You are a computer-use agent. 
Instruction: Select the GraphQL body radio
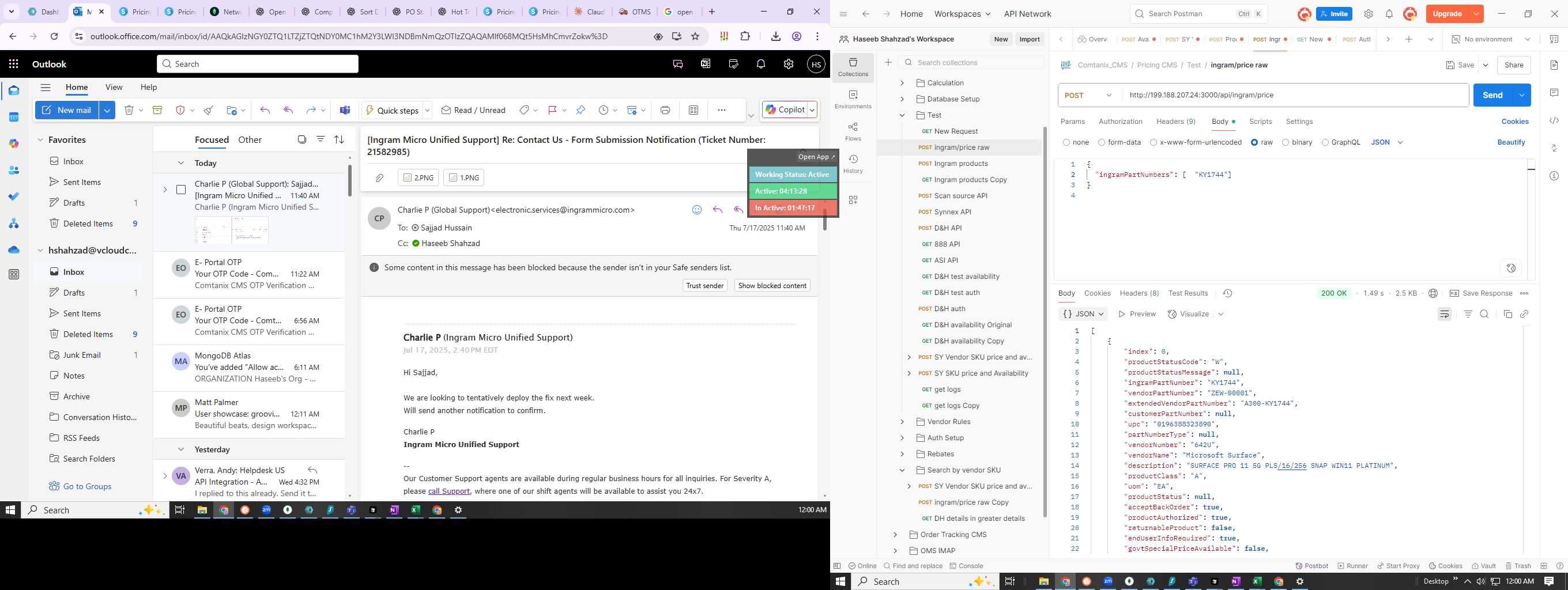pyautogui.click(x=1325, y=142)
